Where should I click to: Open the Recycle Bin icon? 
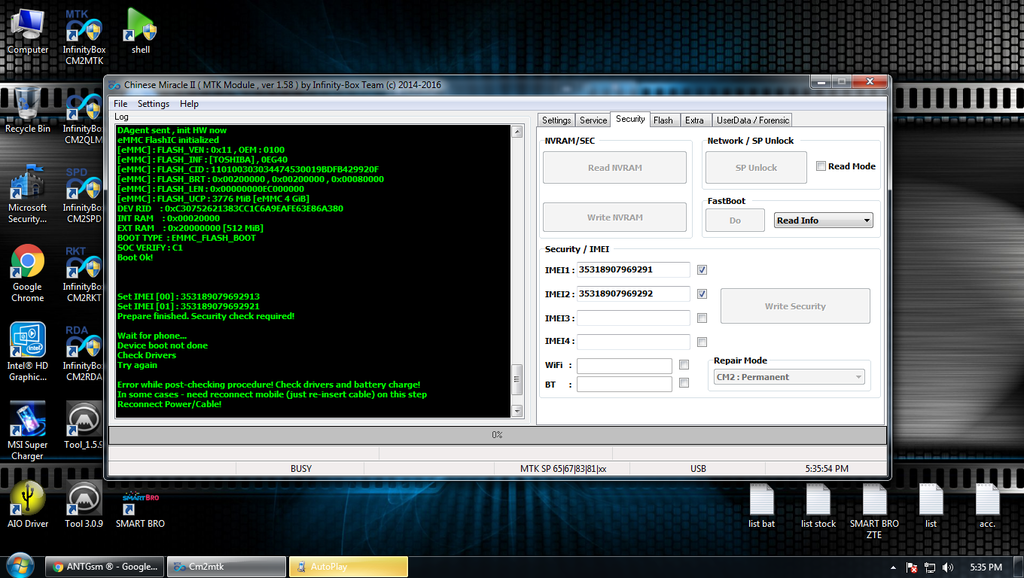27,111
